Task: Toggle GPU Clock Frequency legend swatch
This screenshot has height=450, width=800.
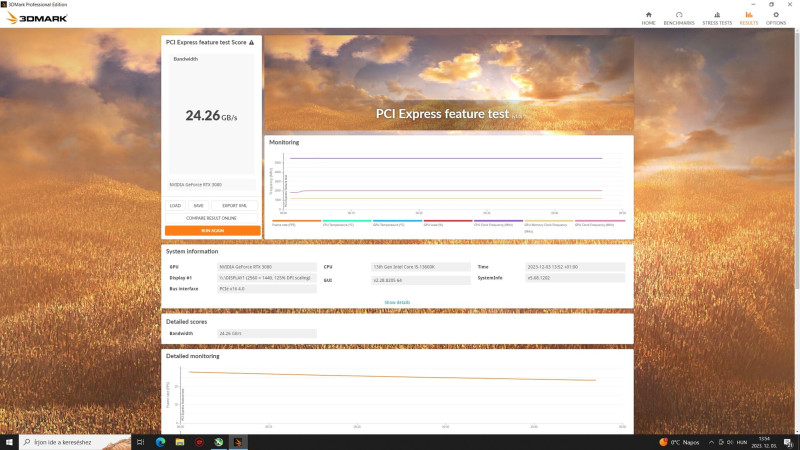Action: [x=599, y=221]
